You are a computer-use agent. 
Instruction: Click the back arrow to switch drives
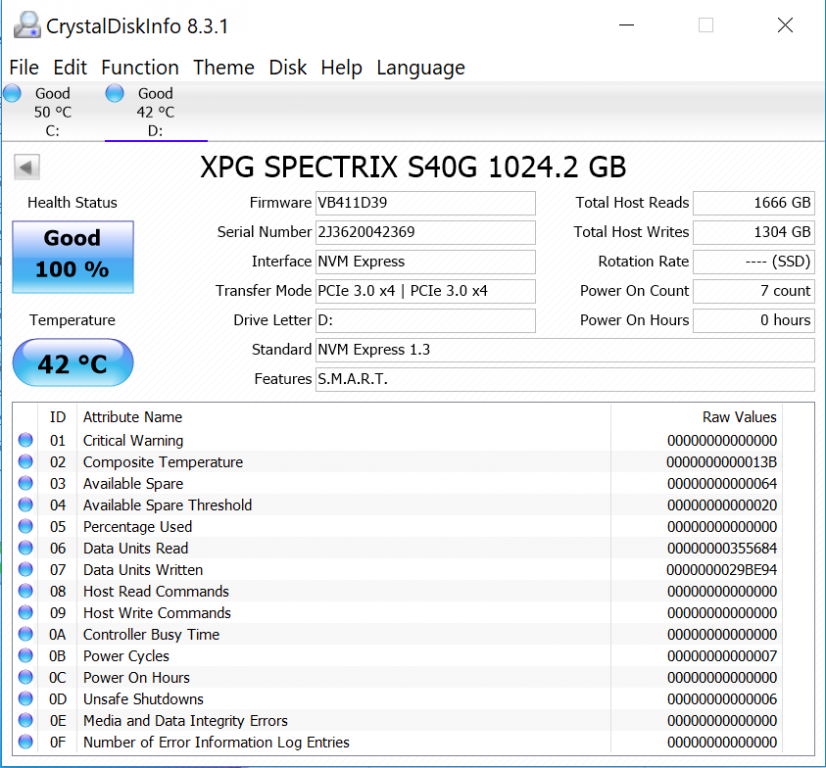pyautogui.click(x=26, y=167)
